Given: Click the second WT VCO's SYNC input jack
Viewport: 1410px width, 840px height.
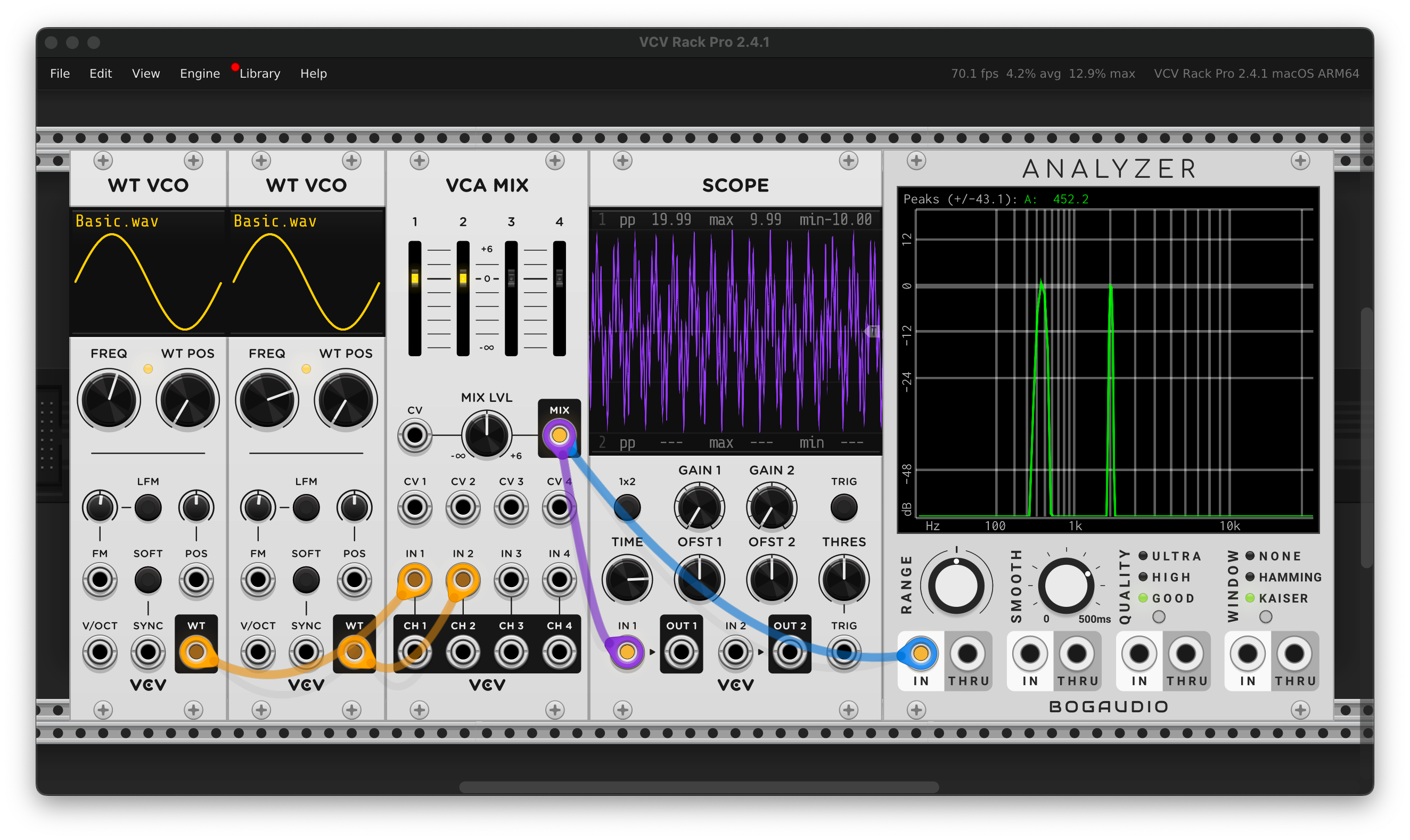Looking at the screenshot, I should click(306, 652).
